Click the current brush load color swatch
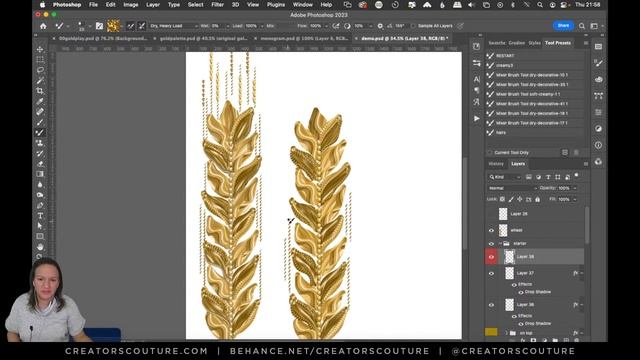640x360 pixels. (113, 26)
